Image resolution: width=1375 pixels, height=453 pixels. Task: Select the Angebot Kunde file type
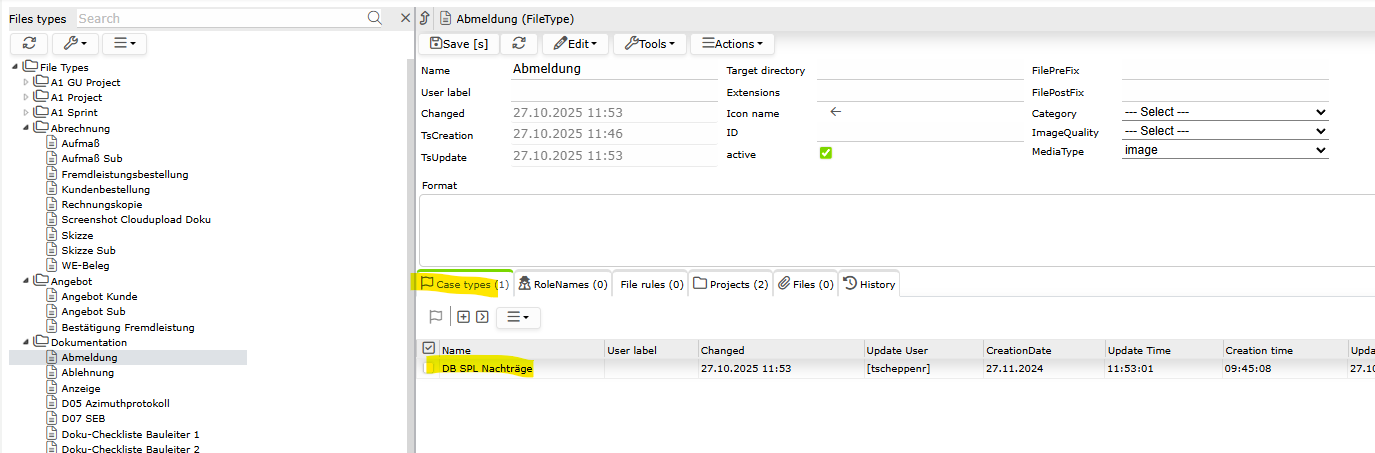[x=99, y=296]
